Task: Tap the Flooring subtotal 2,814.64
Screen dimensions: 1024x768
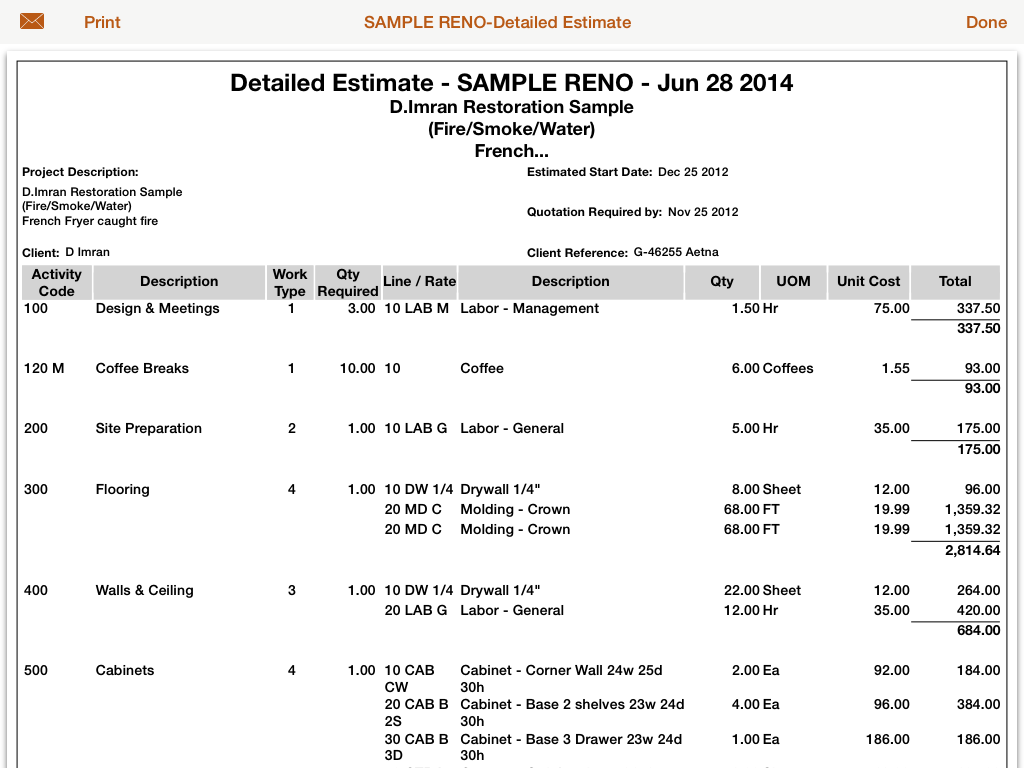Action: coord(972,551)
